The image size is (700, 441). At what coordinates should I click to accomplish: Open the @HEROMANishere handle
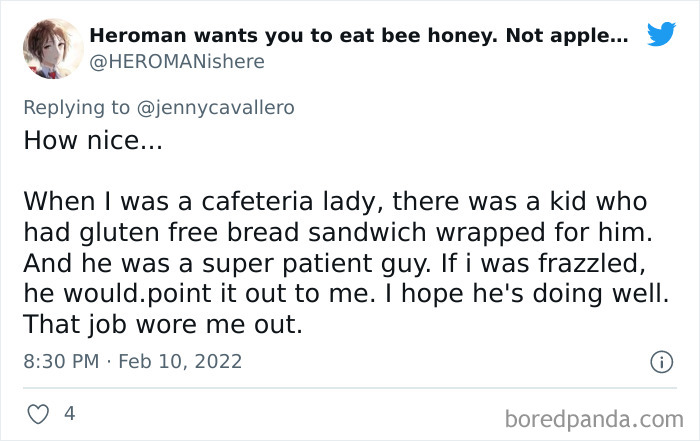pos(177,62)
